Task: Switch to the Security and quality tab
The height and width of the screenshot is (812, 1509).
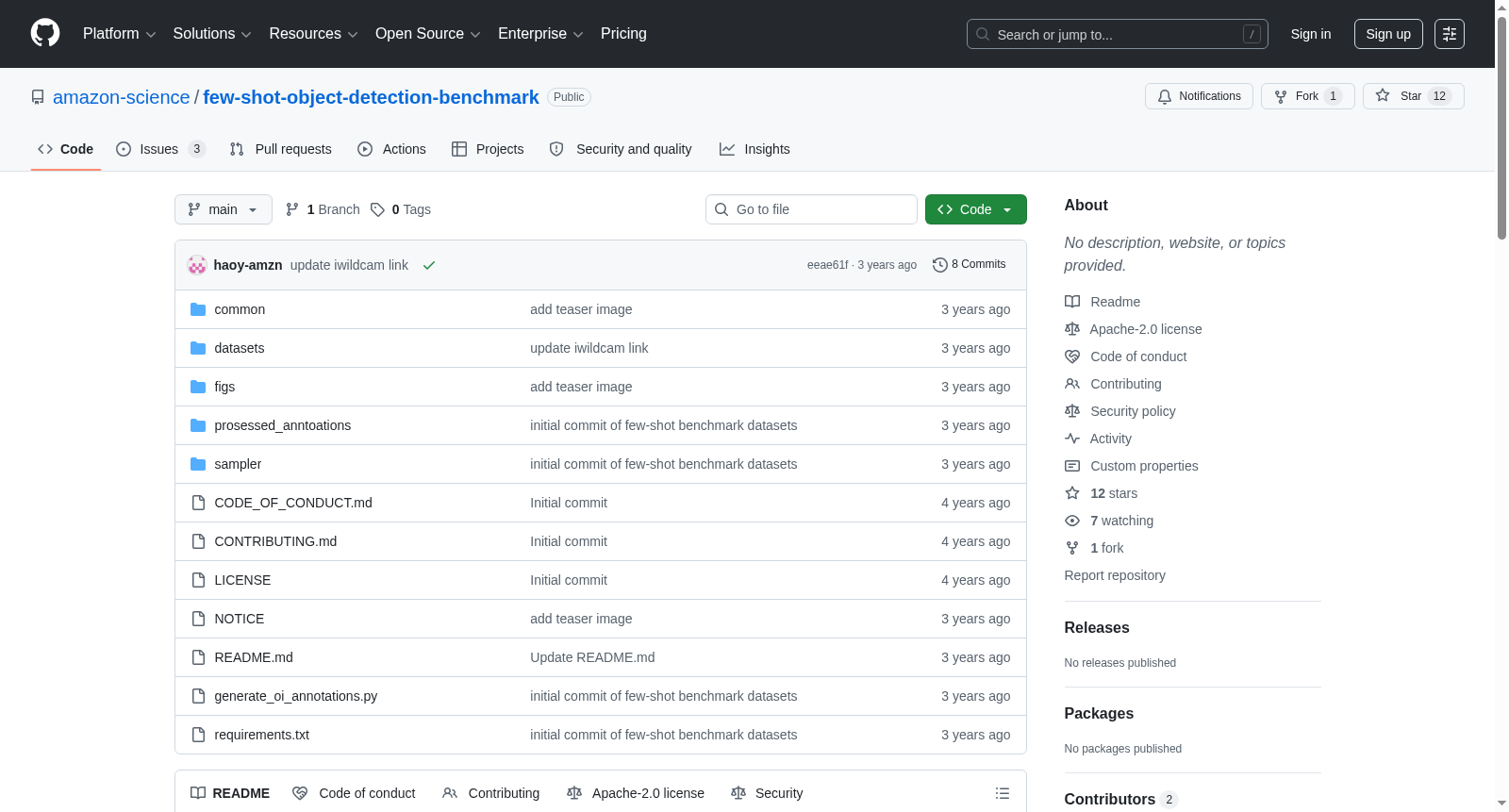Action: [621, 149]
